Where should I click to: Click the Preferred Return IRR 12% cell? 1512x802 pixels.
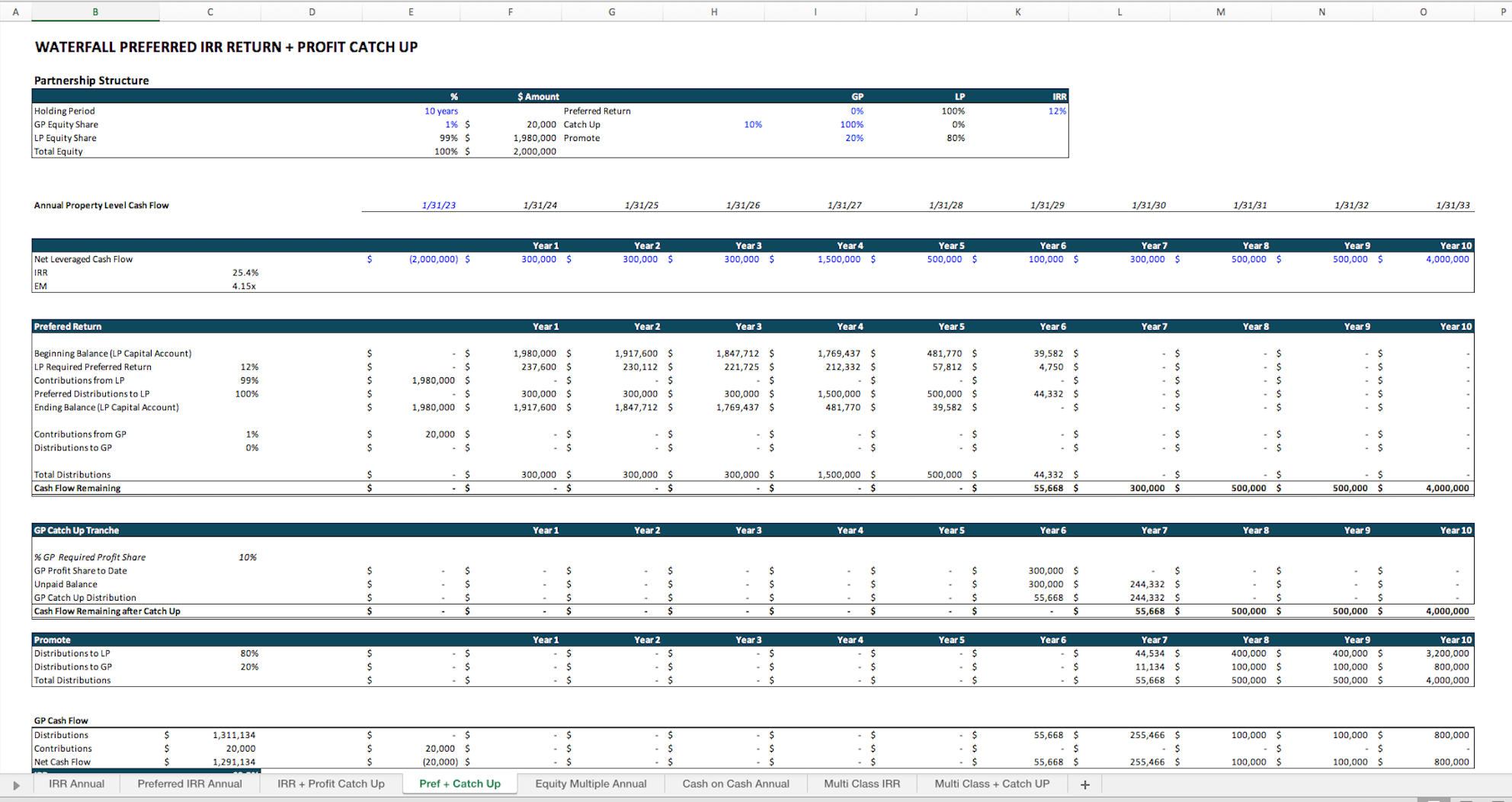click(x=1057, y=111)
